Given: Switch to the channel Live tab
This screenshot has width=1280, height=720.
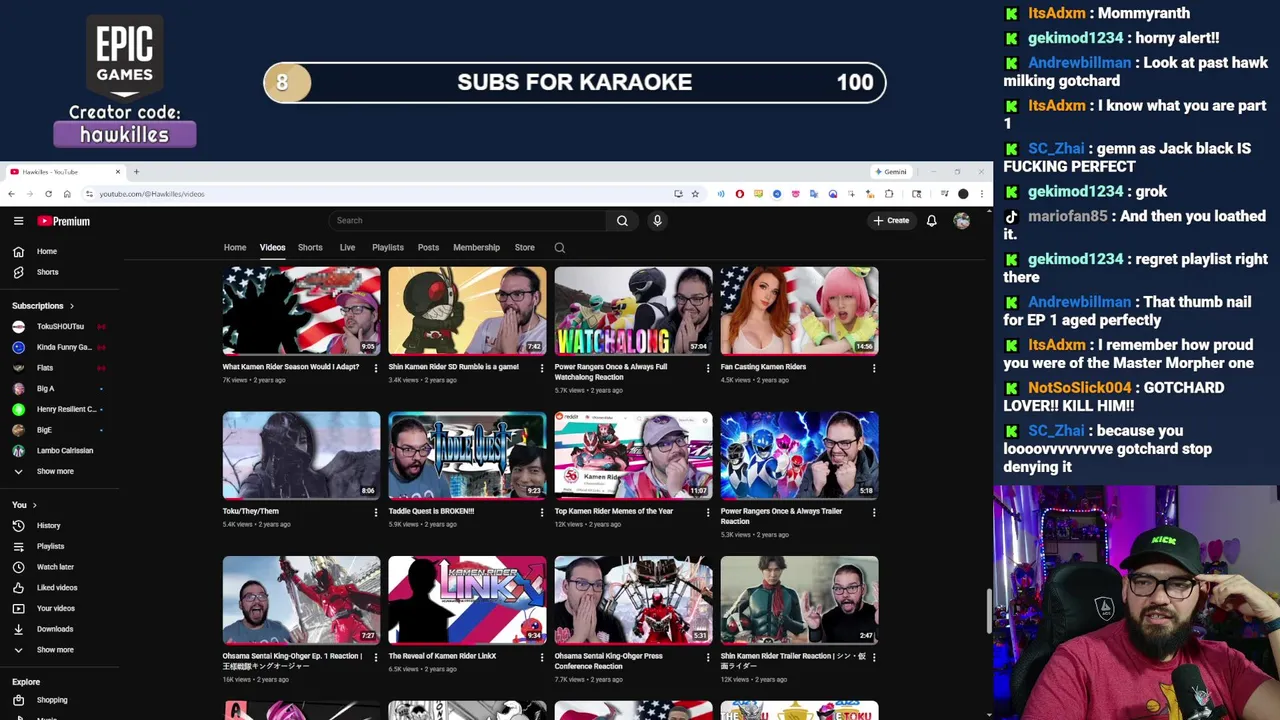Looking at the screenshot, I should pyautogui.click(x=347, y=248).
